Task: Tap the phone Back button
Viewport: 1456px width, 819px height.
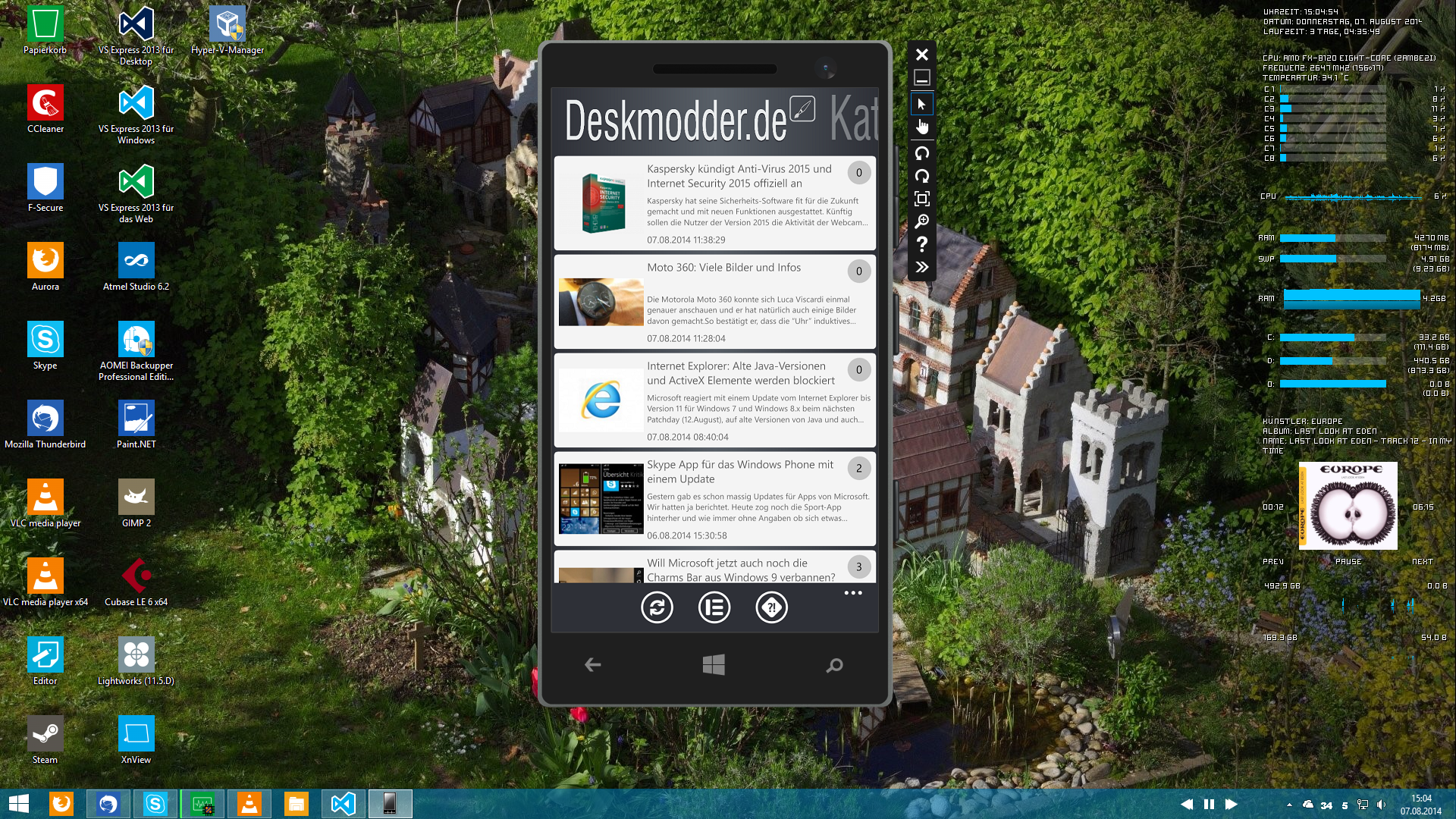Action: [x=593, y=665]
